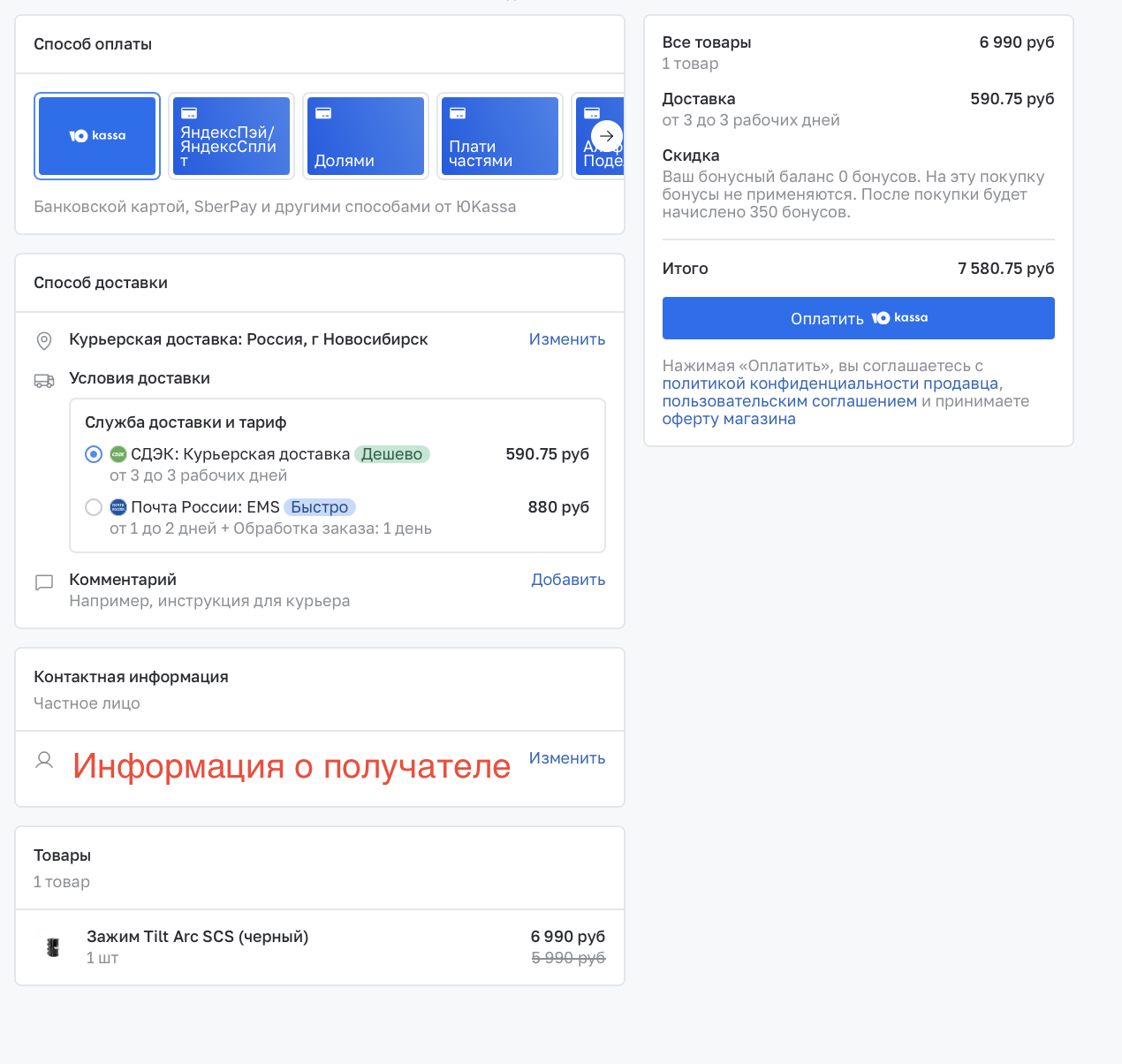Image resolution: width=1122 pixels, height=1064 pixels.
Task: Click the bonus balance discount text
Action: pos(853,194)
